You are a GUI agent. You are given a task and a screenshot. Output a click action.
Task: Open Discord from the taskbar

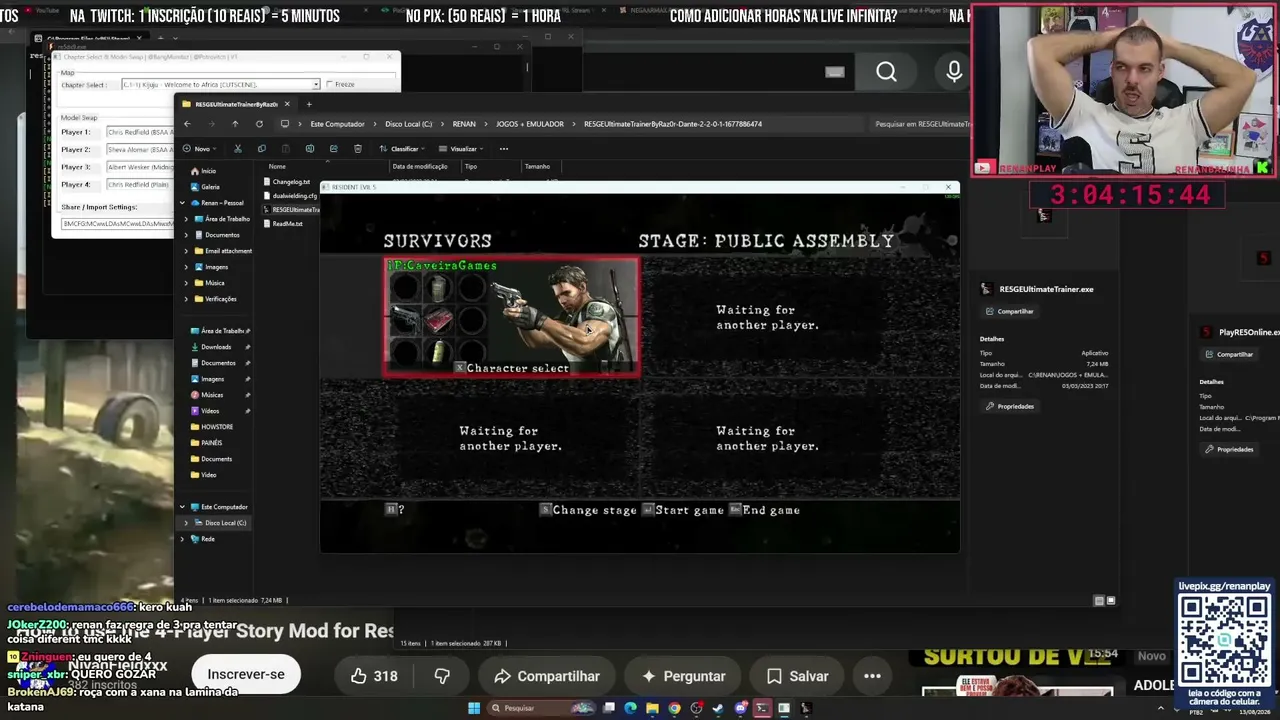[740, 708]
